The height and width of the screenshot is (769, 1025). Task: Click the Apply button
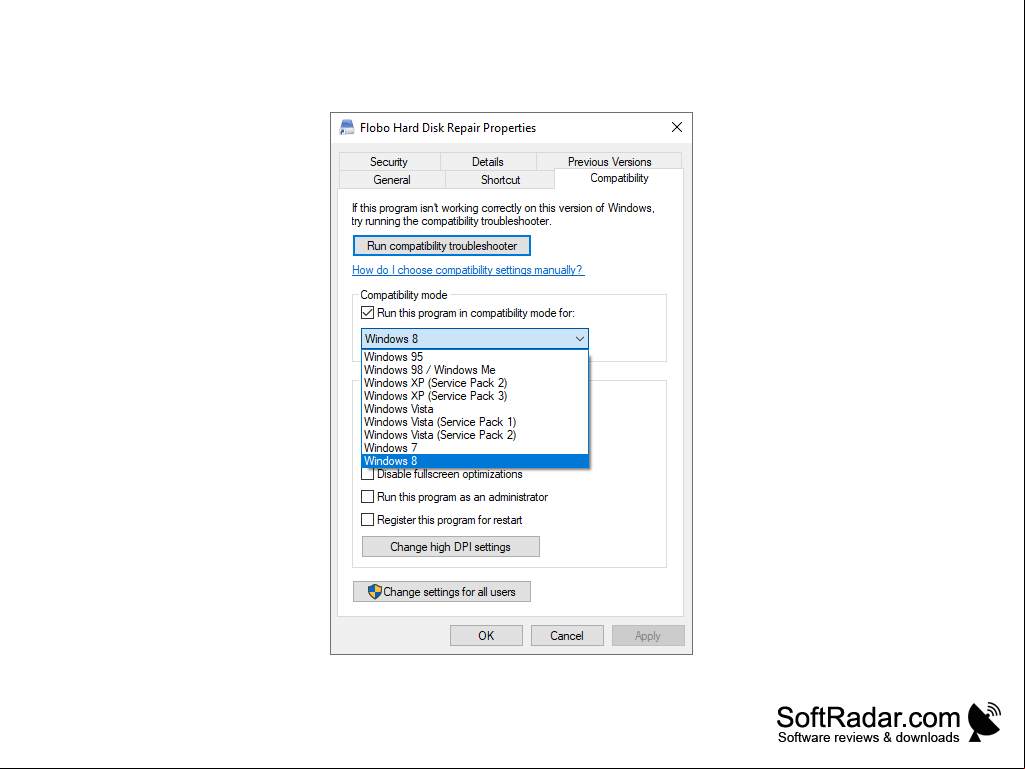point(648,636)
